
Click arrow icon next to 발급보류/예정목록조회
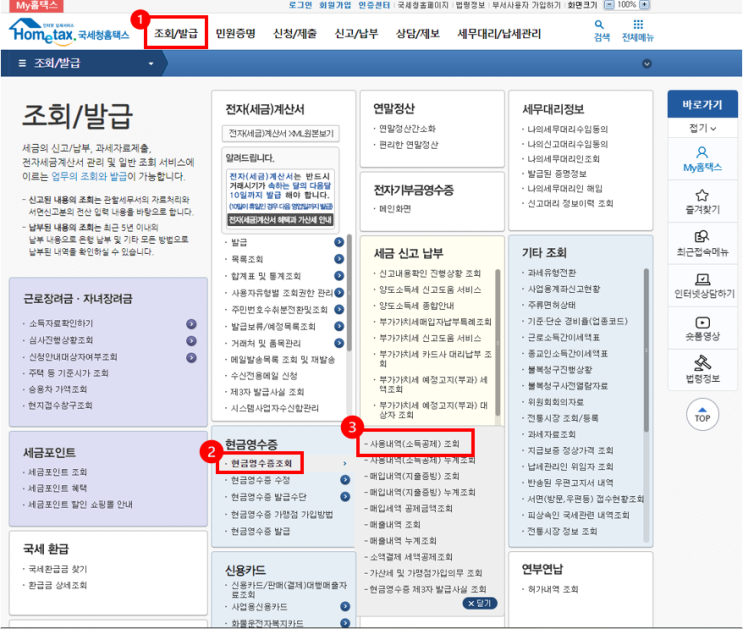(x=339, y=326)
